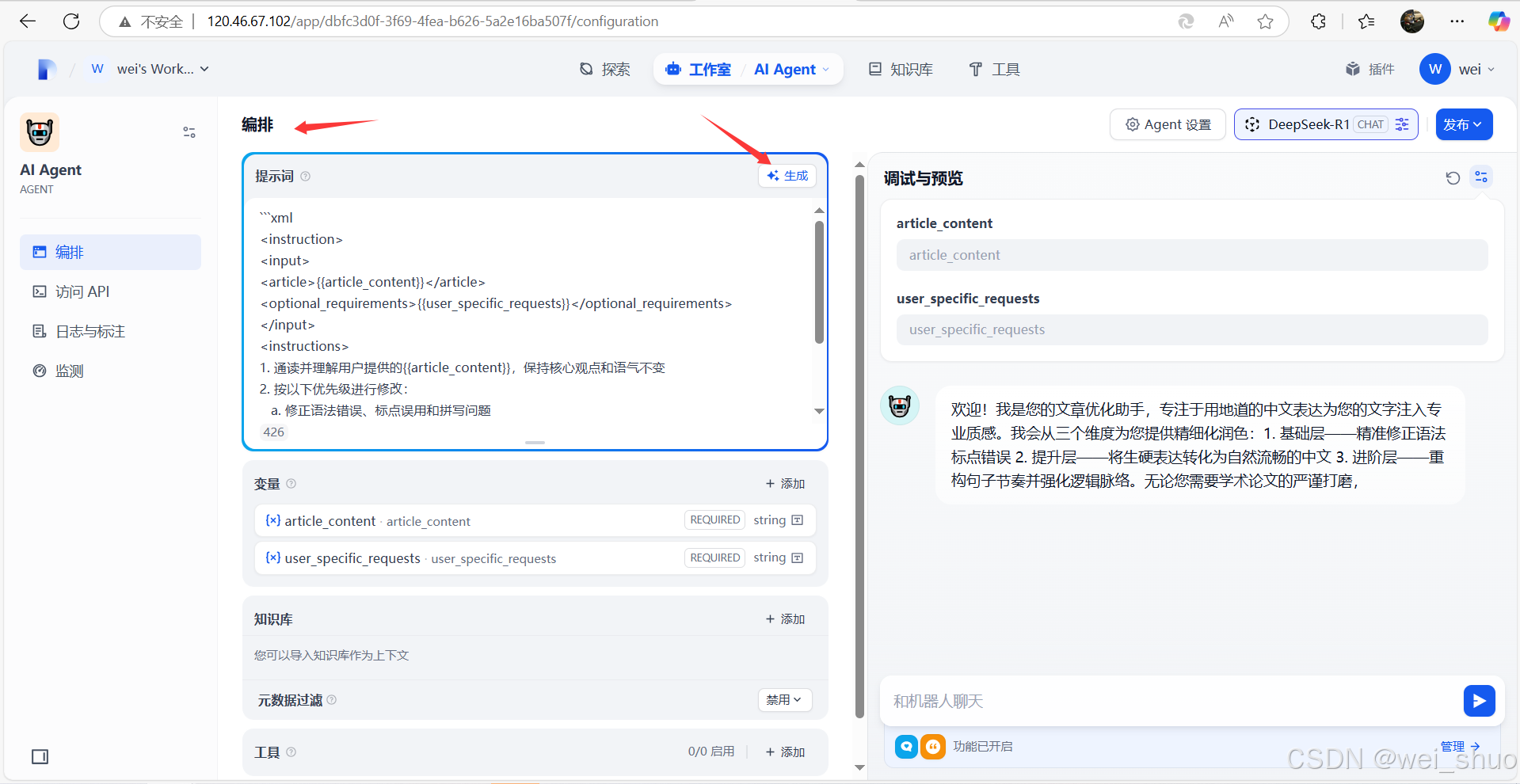Open browser extensions puzzle icon

(x=1318, y=21)
